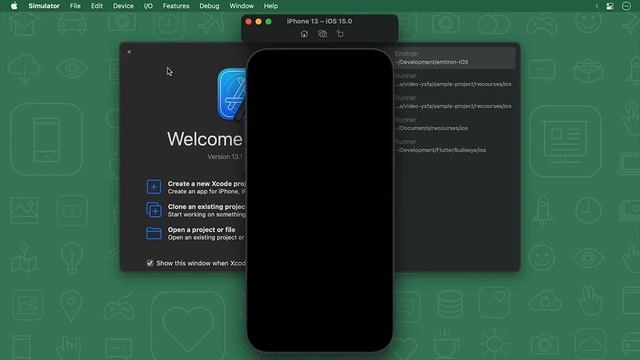Screen dimensions: 640x360
Task: Select Runner project in Flutter/bullseye/ios
Action: pos(454,146)
